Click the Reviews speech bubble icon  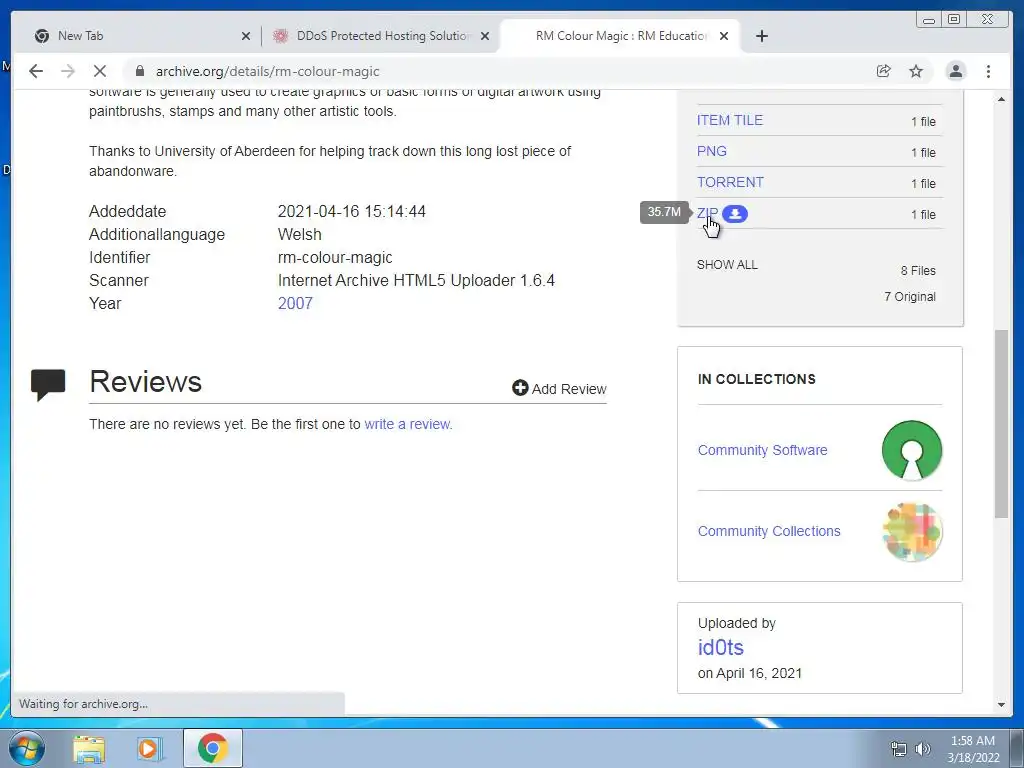pyautogui.click(x=48, y=384)
